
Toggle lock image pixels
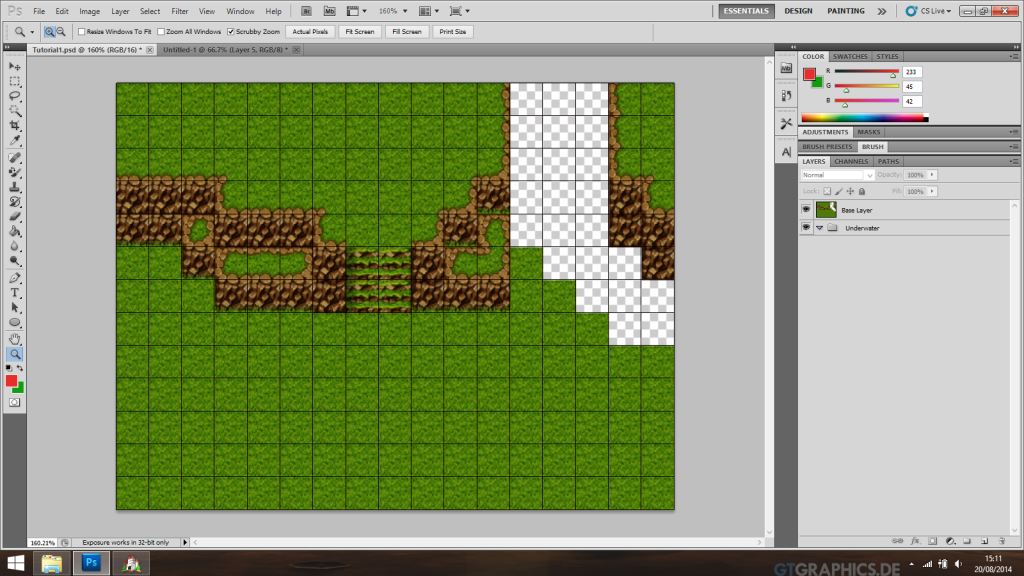(839, 191)
